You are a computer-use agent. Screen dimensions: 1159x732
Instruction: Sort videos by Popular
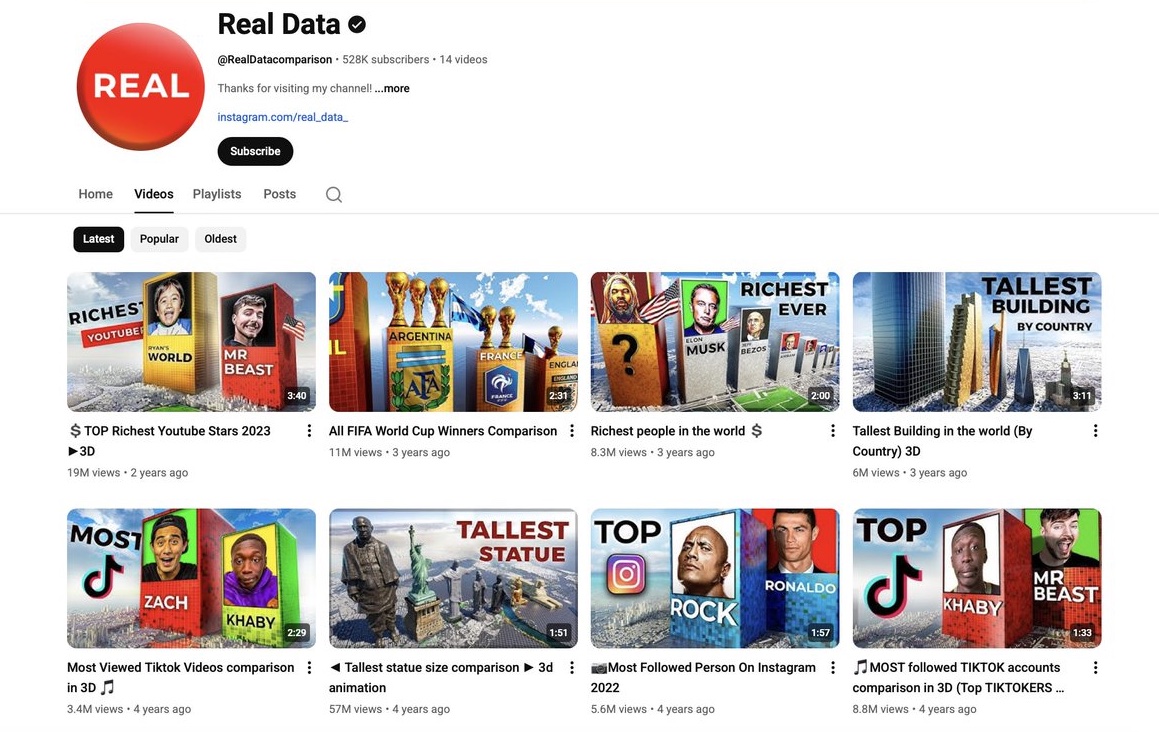point(159,239)
